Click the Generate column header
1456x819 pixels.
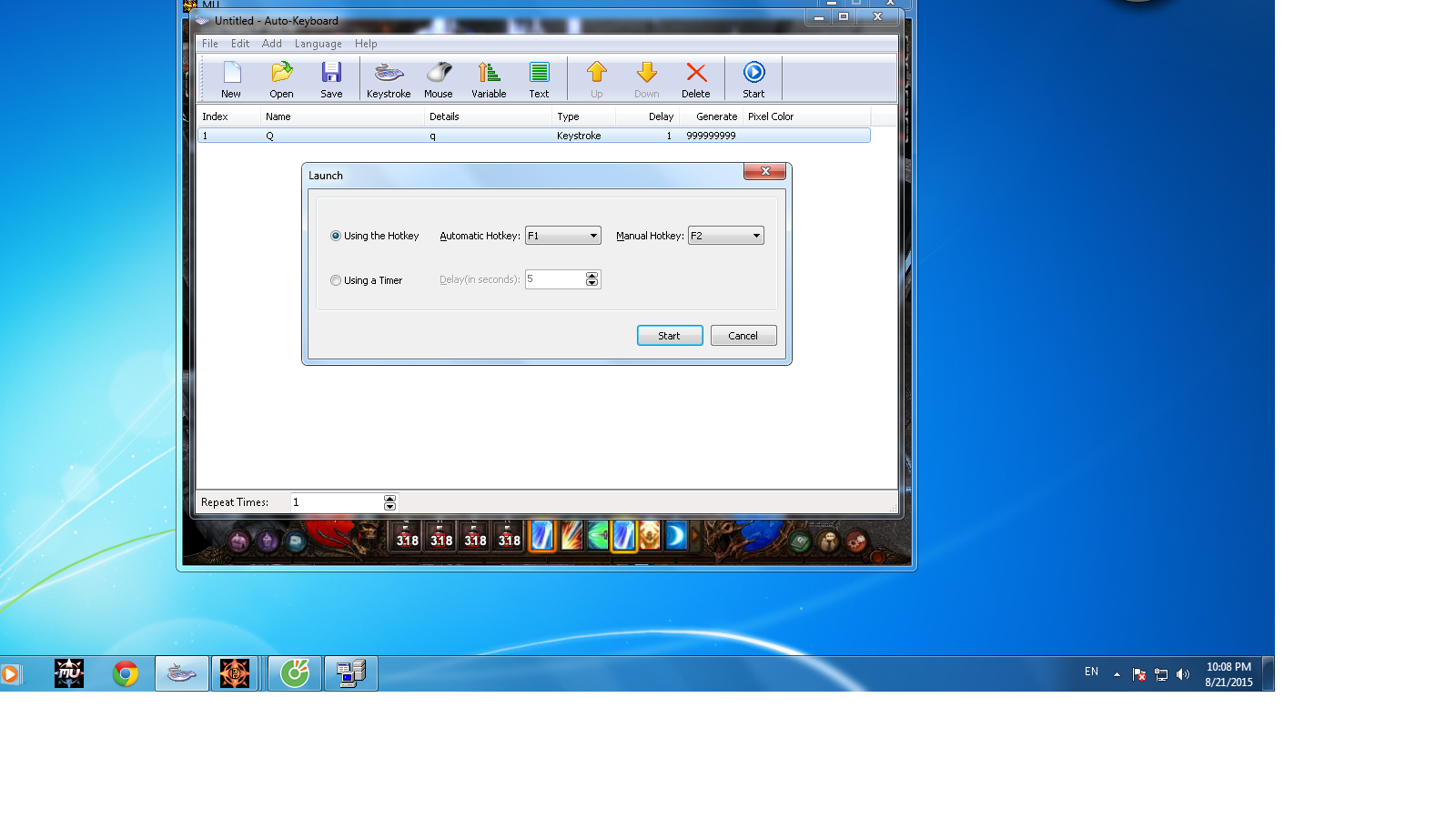712,116
